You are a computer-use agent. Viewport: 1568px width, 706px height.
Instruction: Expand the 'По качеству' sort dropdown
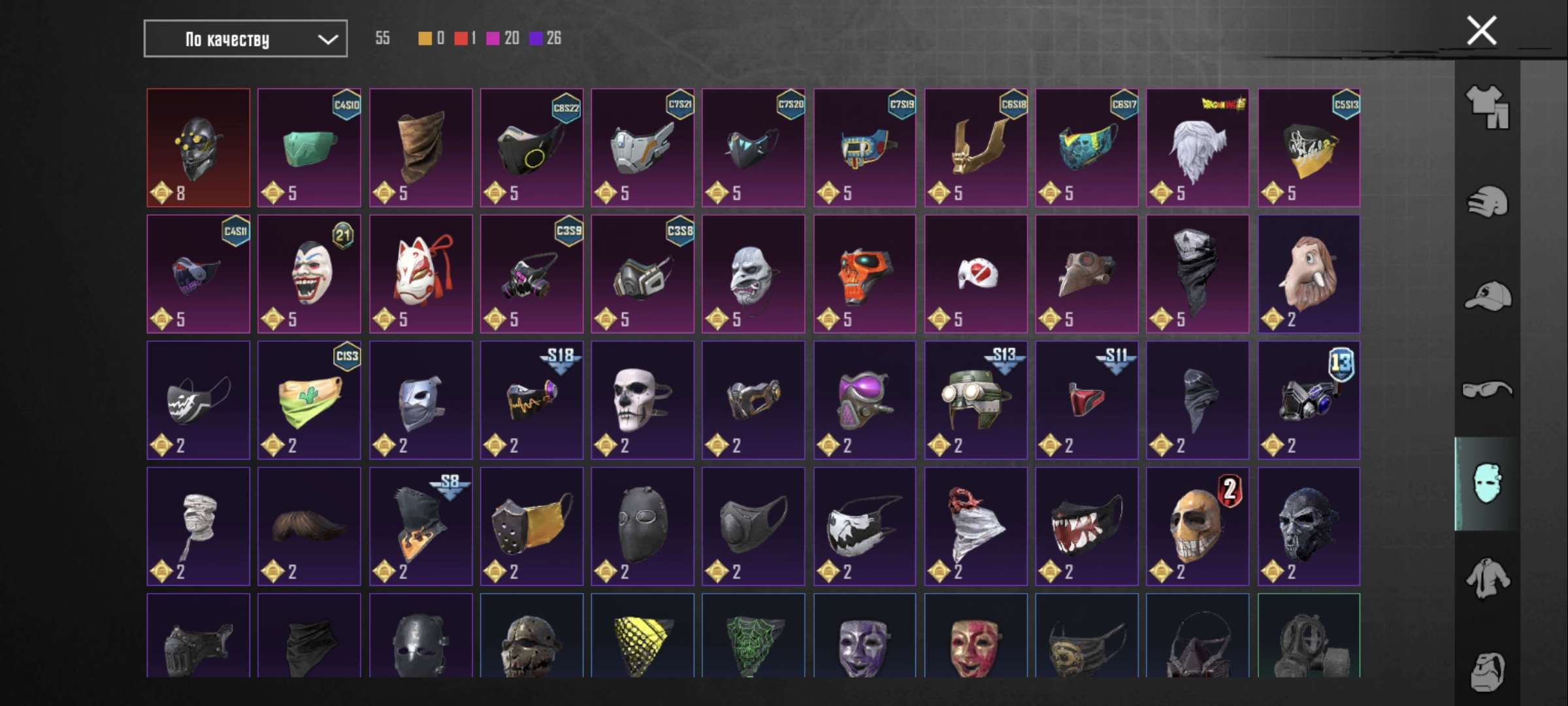[245, 39]
